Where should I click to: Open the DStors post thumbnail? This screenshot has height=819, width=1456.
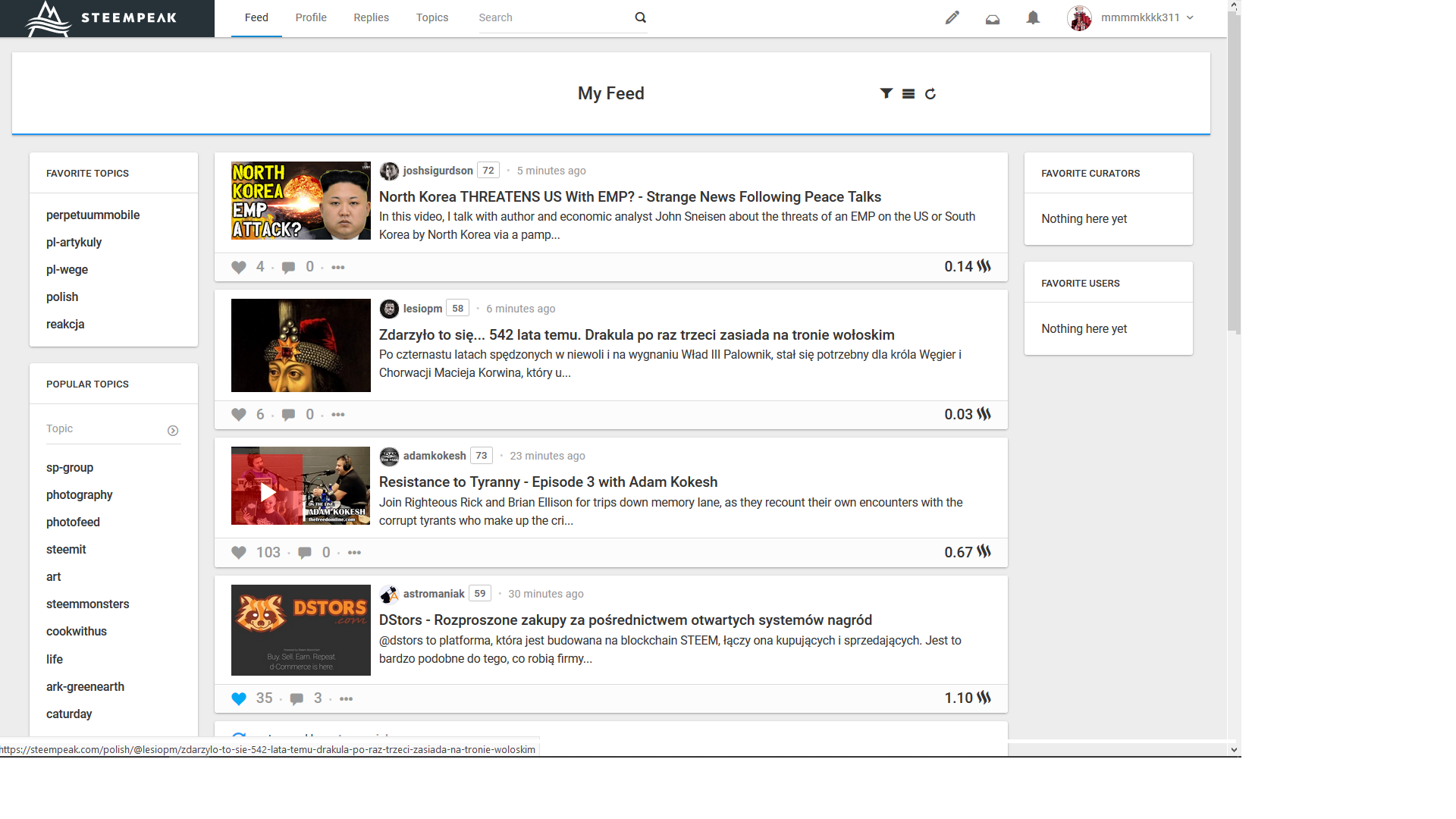coord(301,630)
